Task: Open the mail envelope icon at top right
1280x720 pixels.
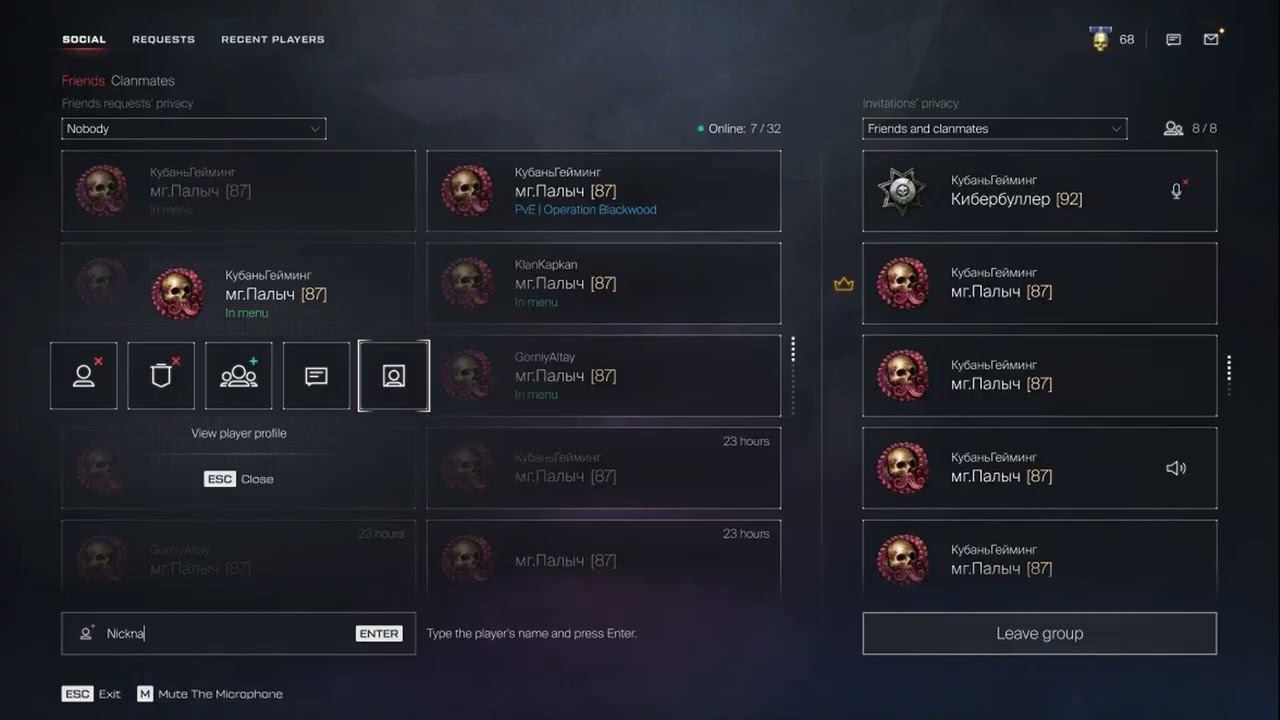Action: (x=1211, y=40)
